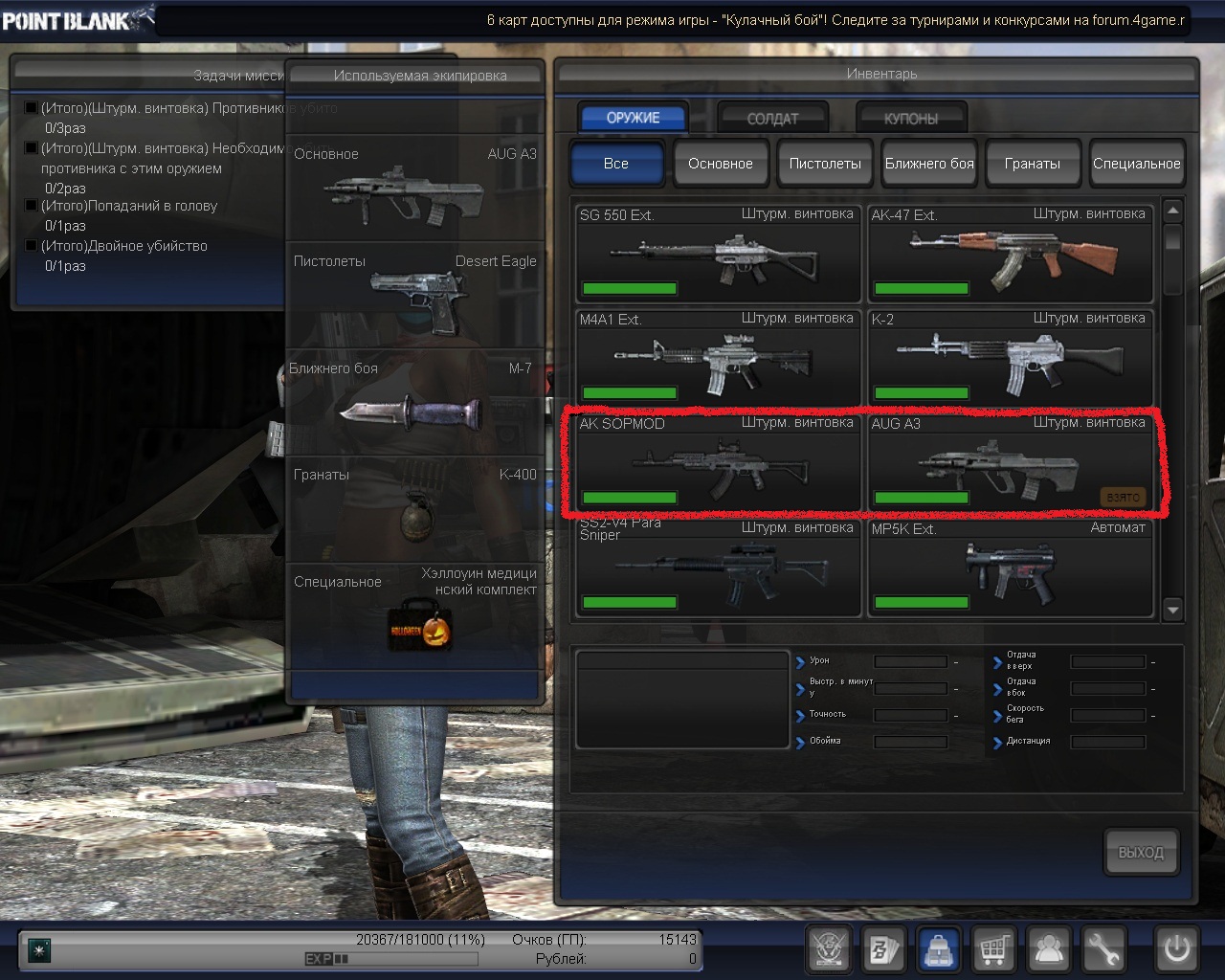This screenshot has height=980, width=1225.
Task: Click the 'Скорость бега' stat label
Action: coord(1025,714)
